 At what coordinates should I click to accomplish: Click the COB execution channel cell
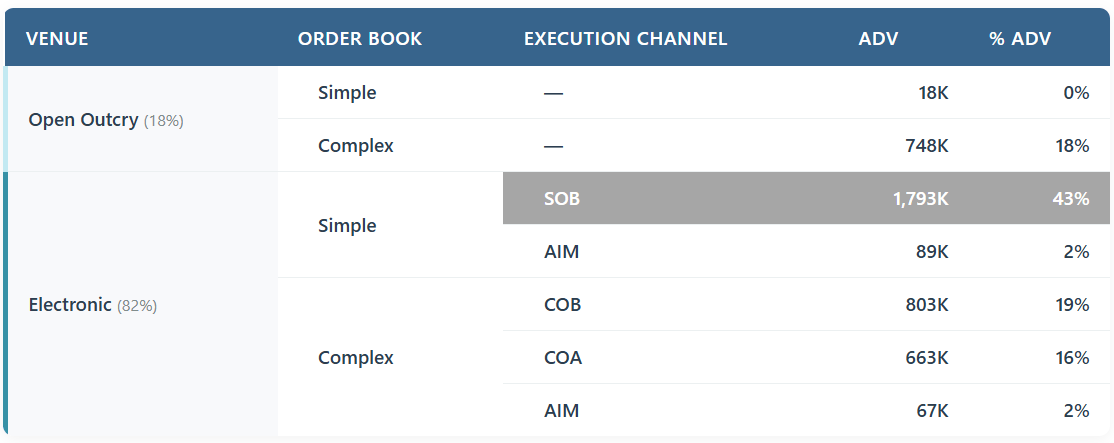tap(563, 305)
